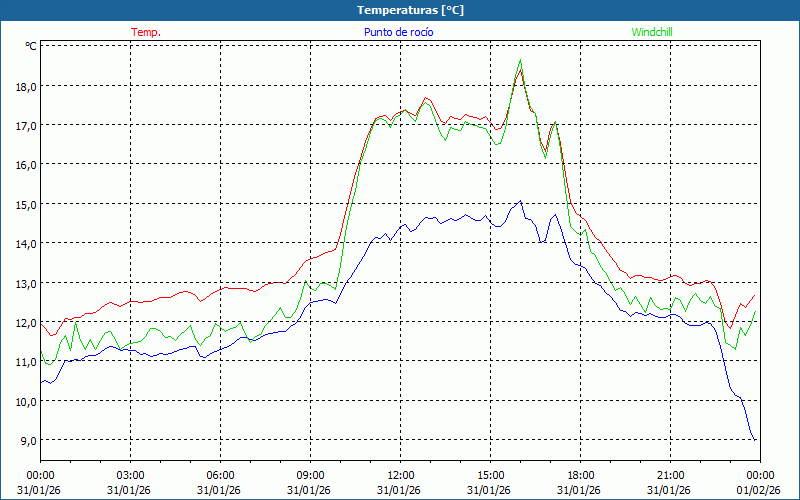Click the 01/02/26 date label
The height and width of the screenshot is (500, 800).
coord(759,490)
